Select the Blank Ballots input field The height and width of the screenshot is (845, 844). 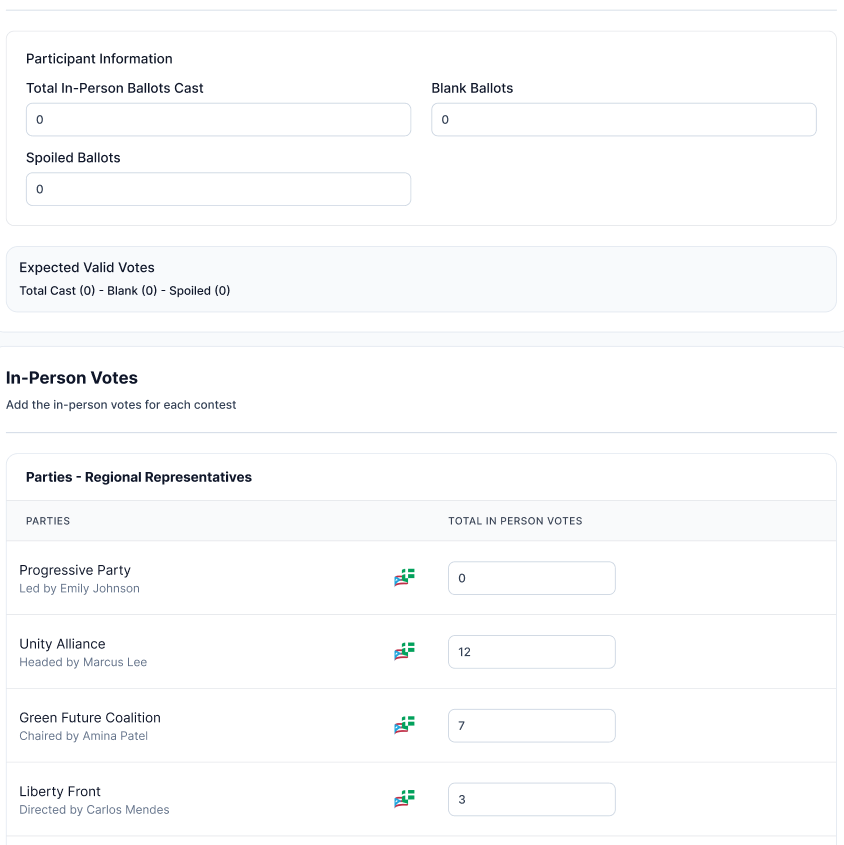(623, 119)
